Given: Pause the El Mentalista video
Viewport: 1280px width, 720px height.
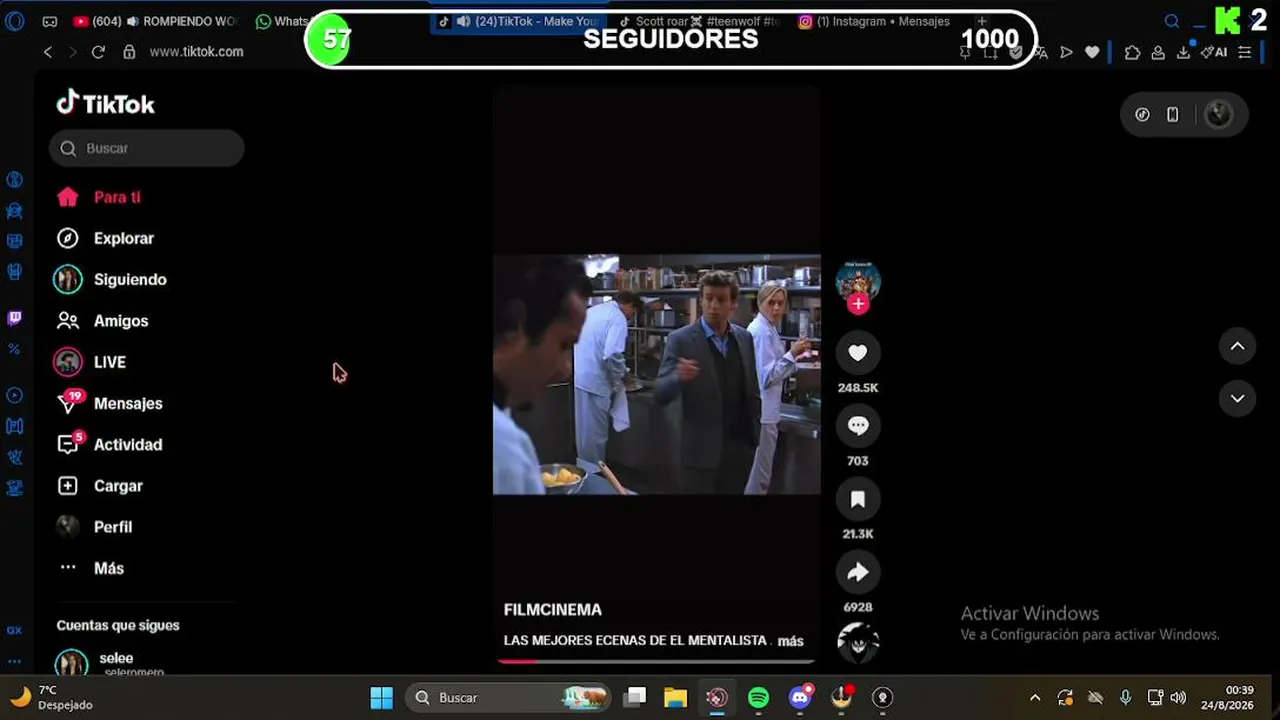Looking at the screenshot, I should (x=657, y=374).
